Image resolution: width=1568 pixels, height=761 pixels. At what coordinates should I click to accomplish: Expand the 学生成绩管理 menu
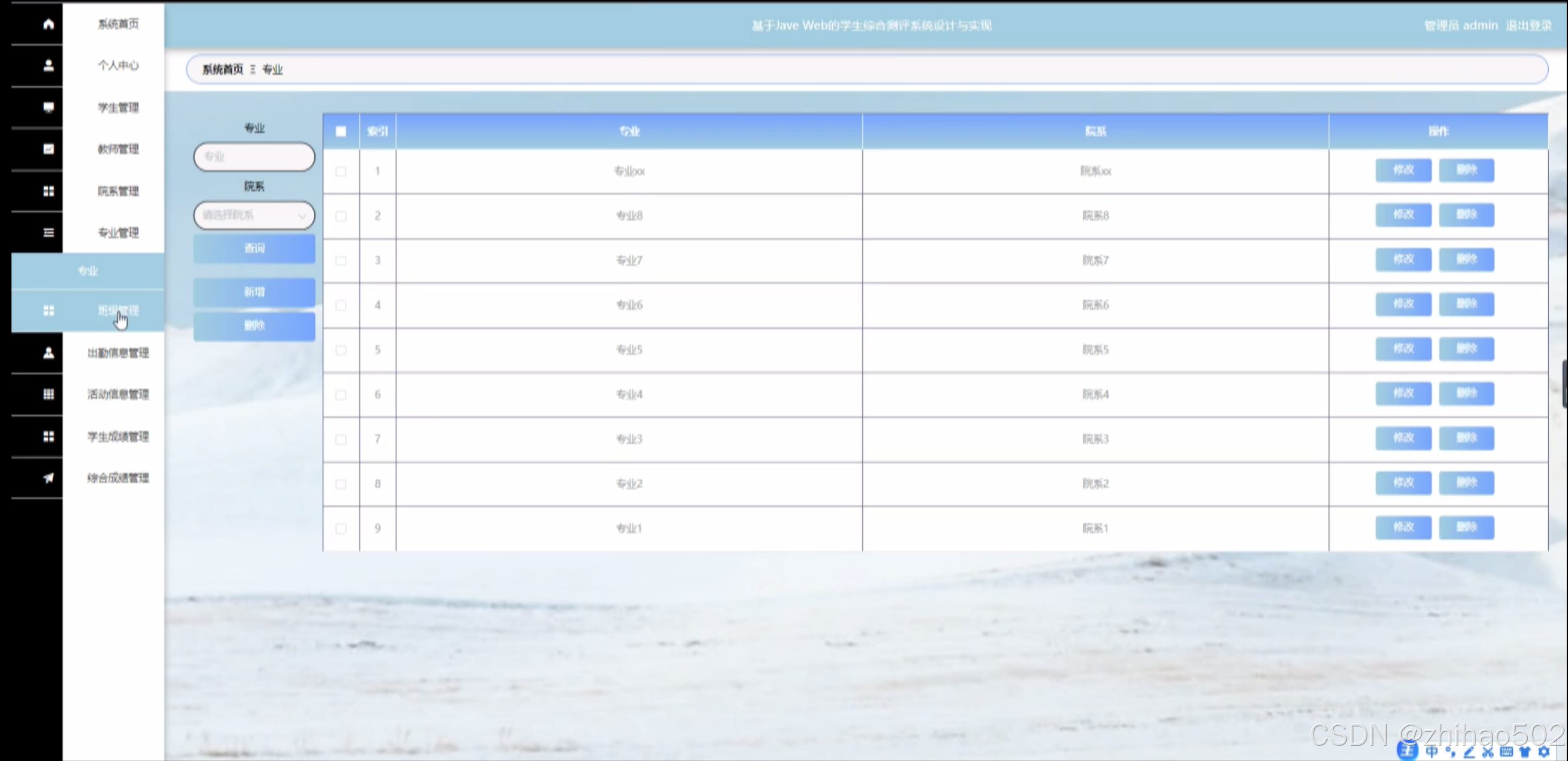tap(118, 437)
